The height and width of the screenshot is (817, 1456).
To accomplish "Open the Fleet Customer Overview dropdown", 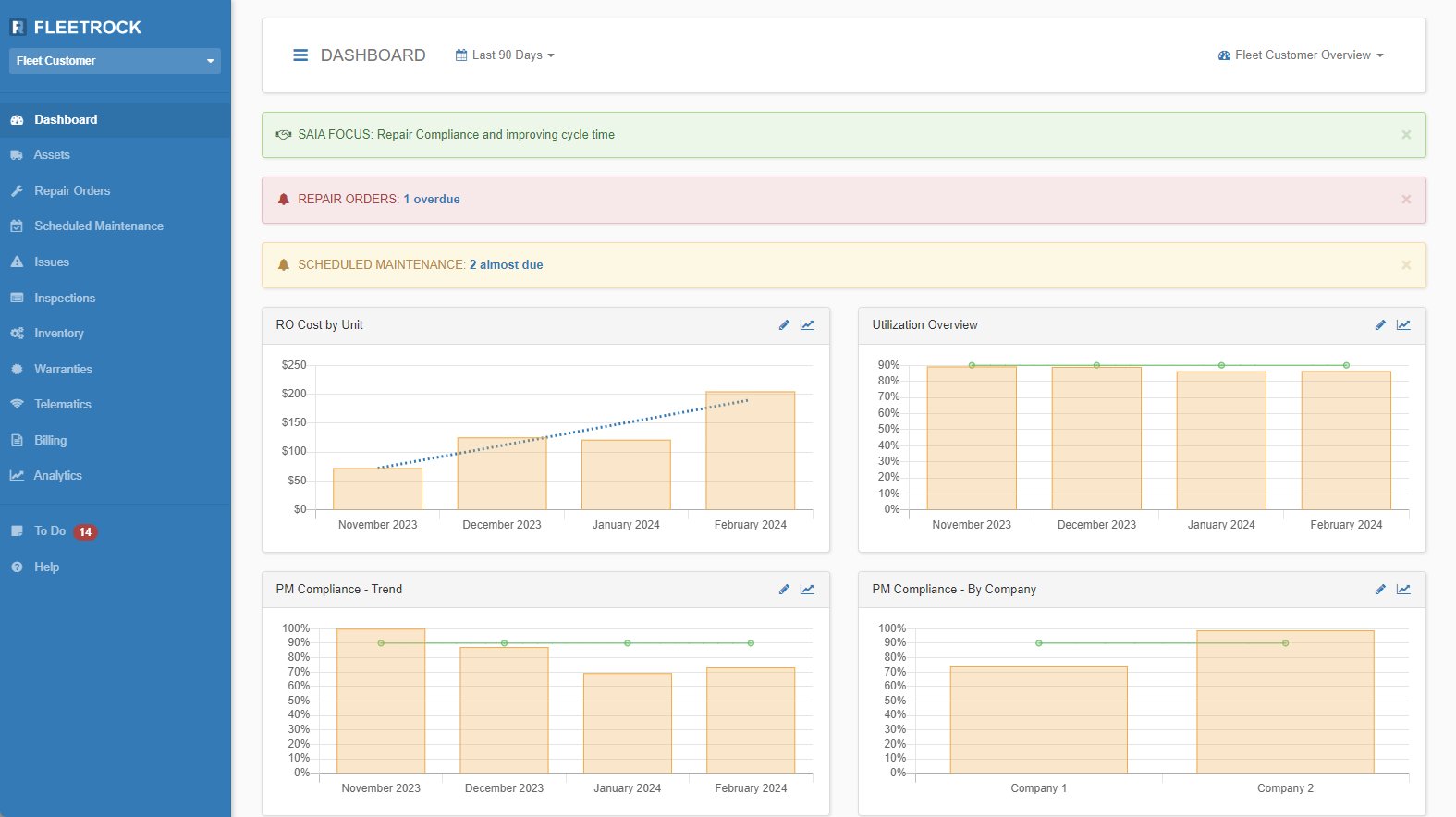I will [1301, 55].
